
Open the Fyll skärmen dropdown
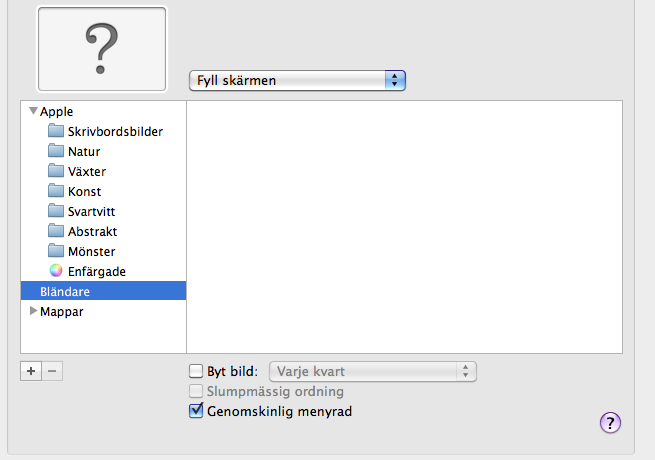tap(297, 80)
